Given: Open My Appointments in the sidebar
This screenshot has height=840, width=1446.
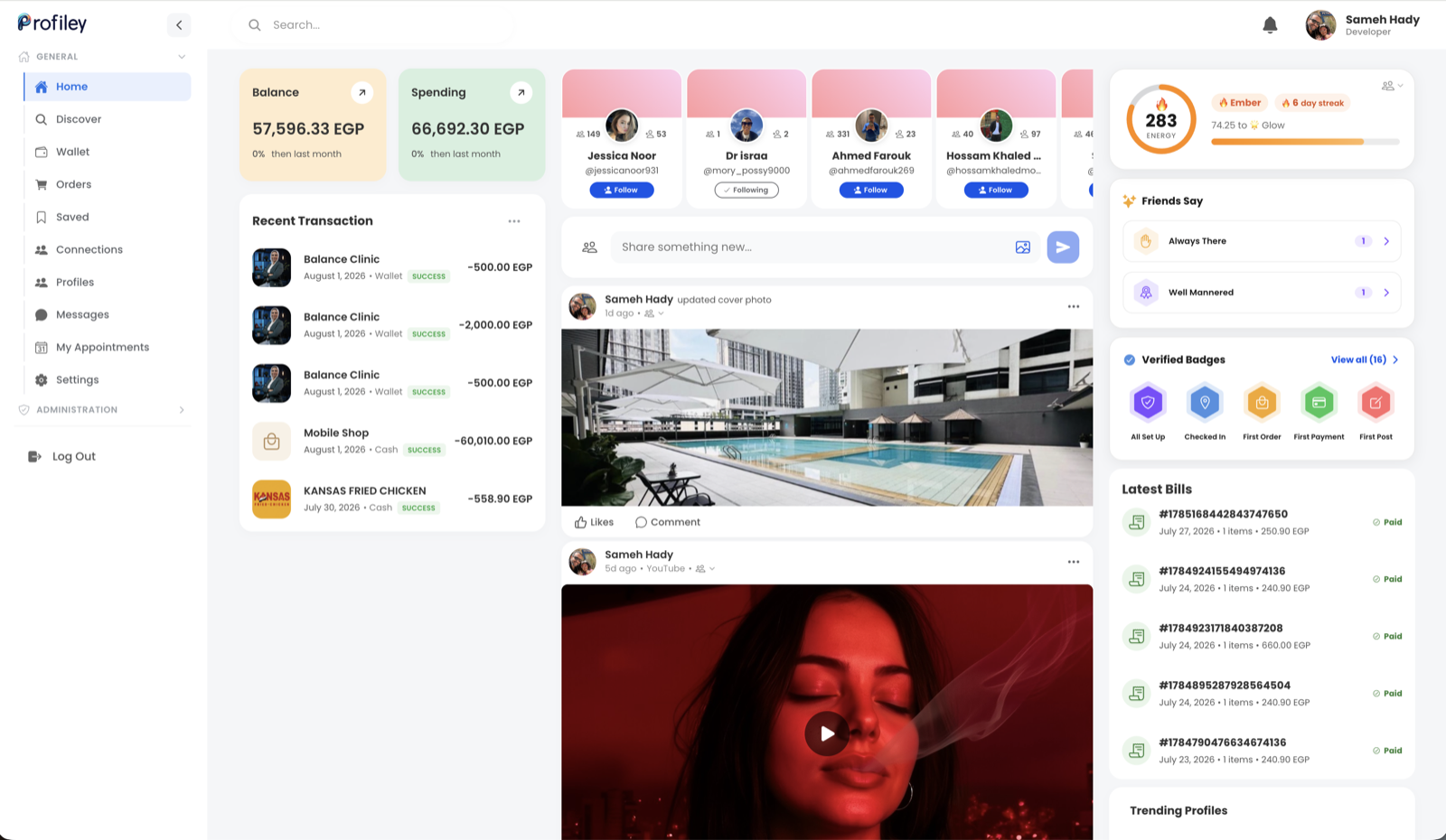Looking at the screenshot, I should pyautogui.click(x=107, y=347).
